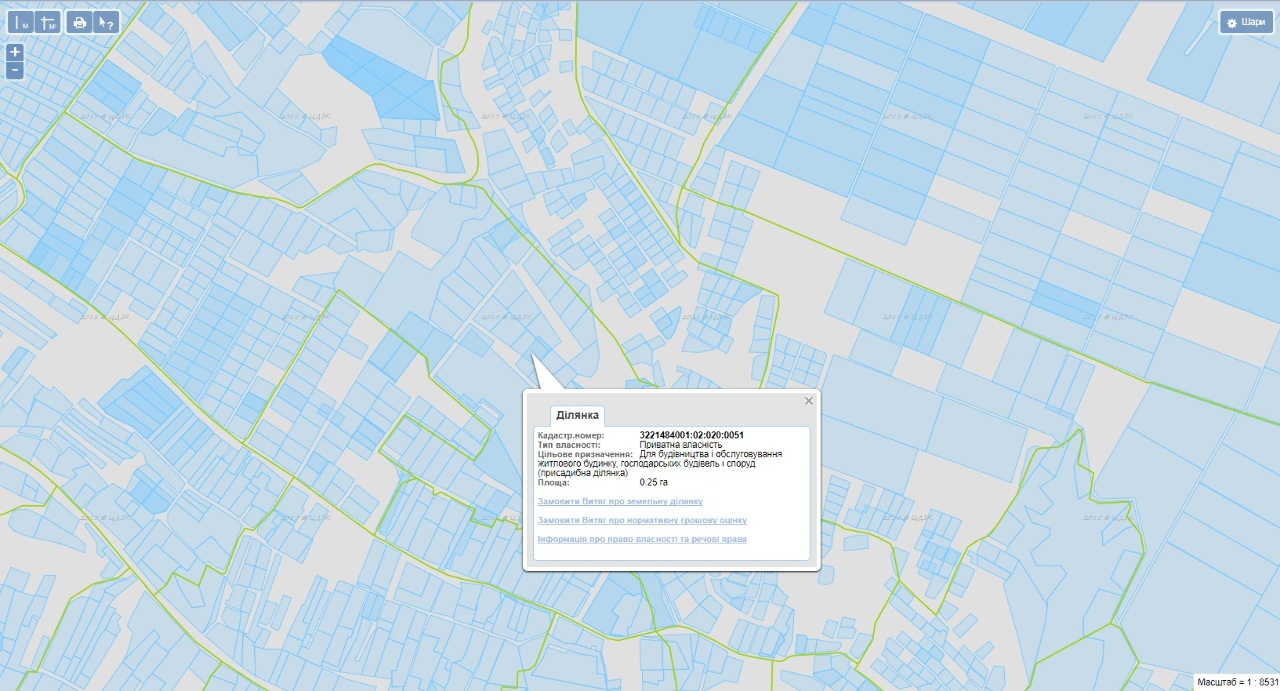Activate the parcel info query cursor tool
The width and height of the screenshot is (1280, 691).
tap(106, 22)
